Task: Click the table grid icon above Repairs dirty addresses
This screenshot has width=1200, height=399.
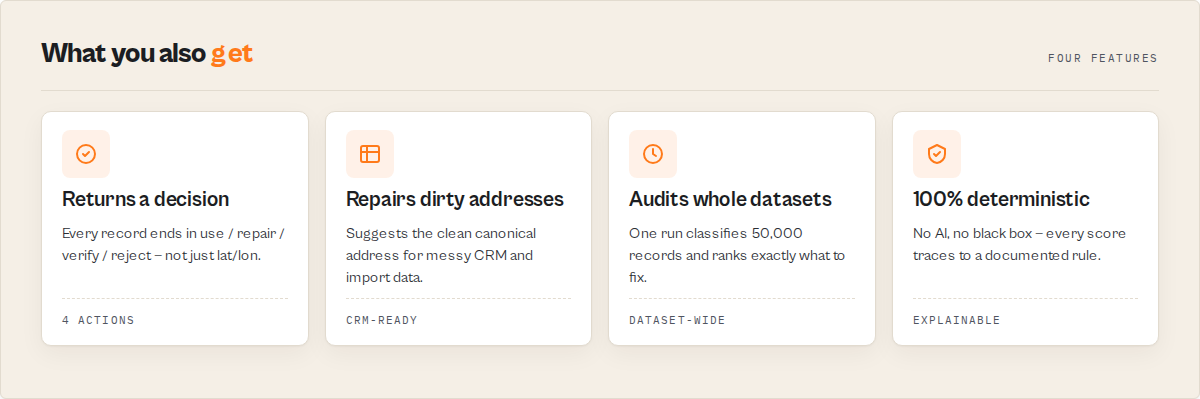Action: pyautogui.click(x=370, y=154)
